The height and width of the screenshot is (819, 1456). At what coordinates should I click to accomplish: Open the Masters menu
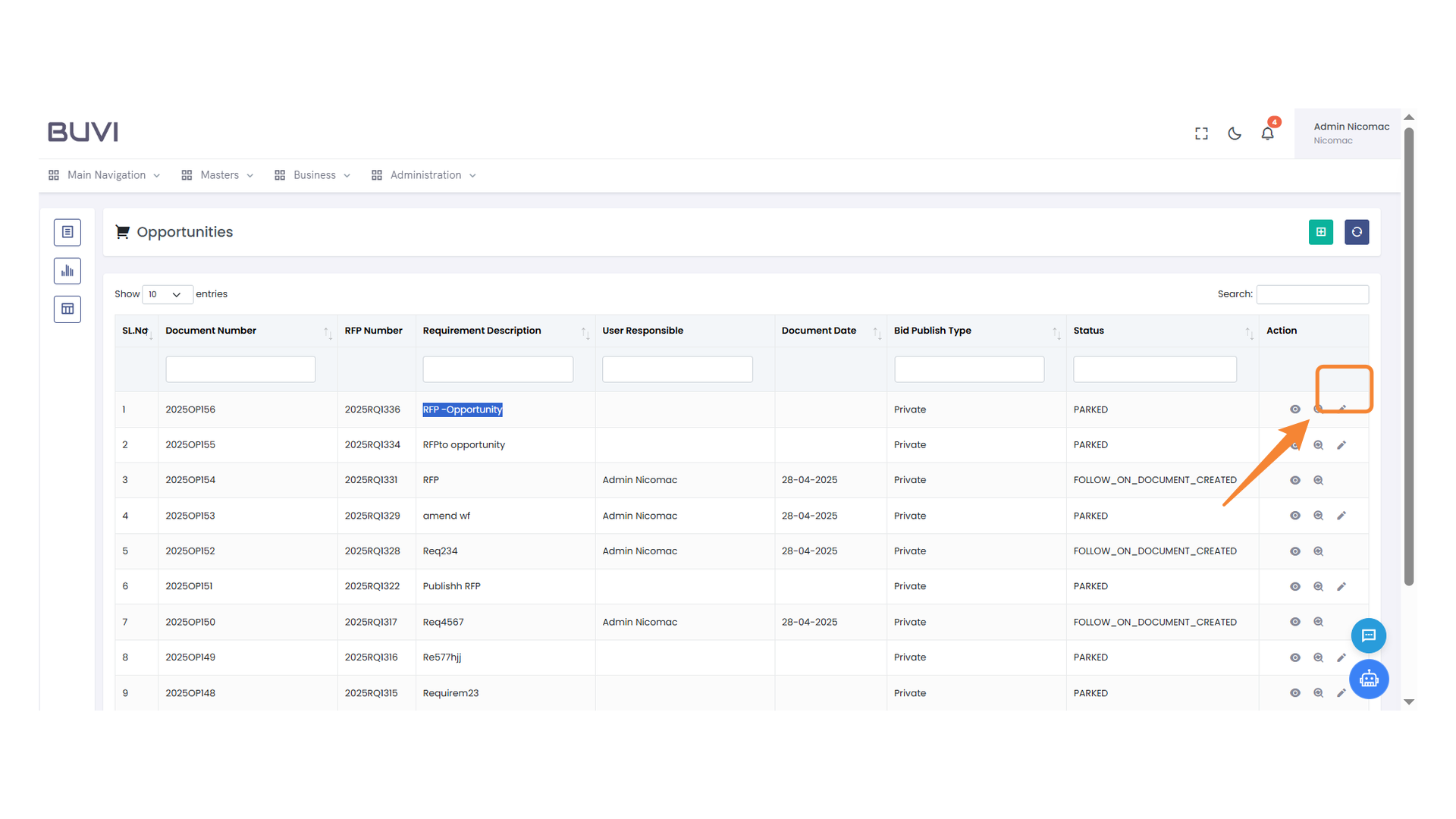click(218, 175)
